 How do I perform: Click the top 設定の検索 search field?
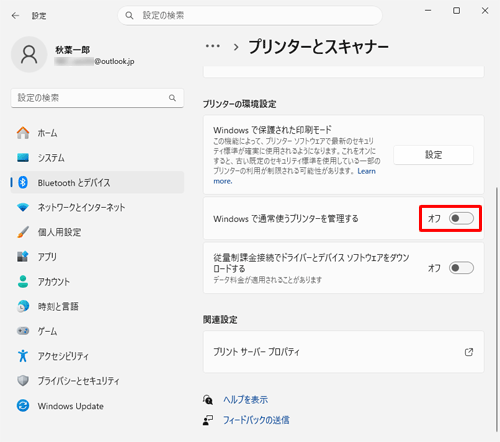[x=250, y=15]
